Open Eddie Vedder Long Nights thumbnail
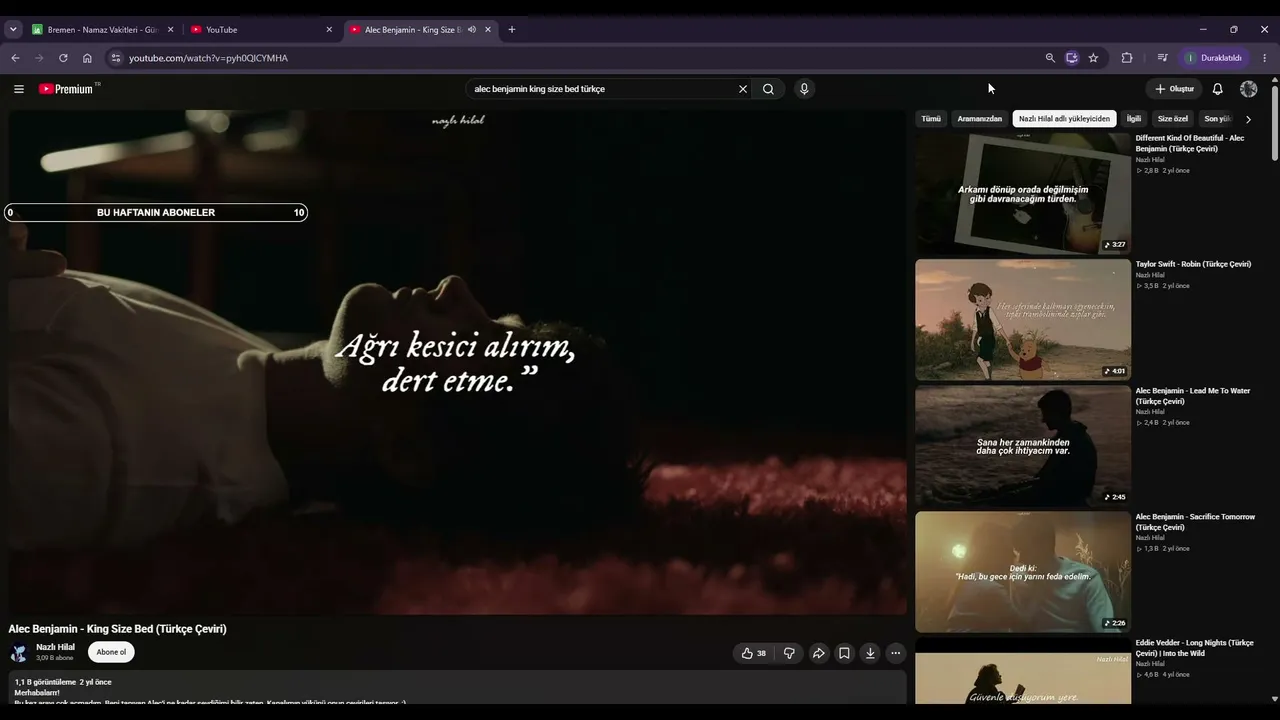 (1023, 671)
